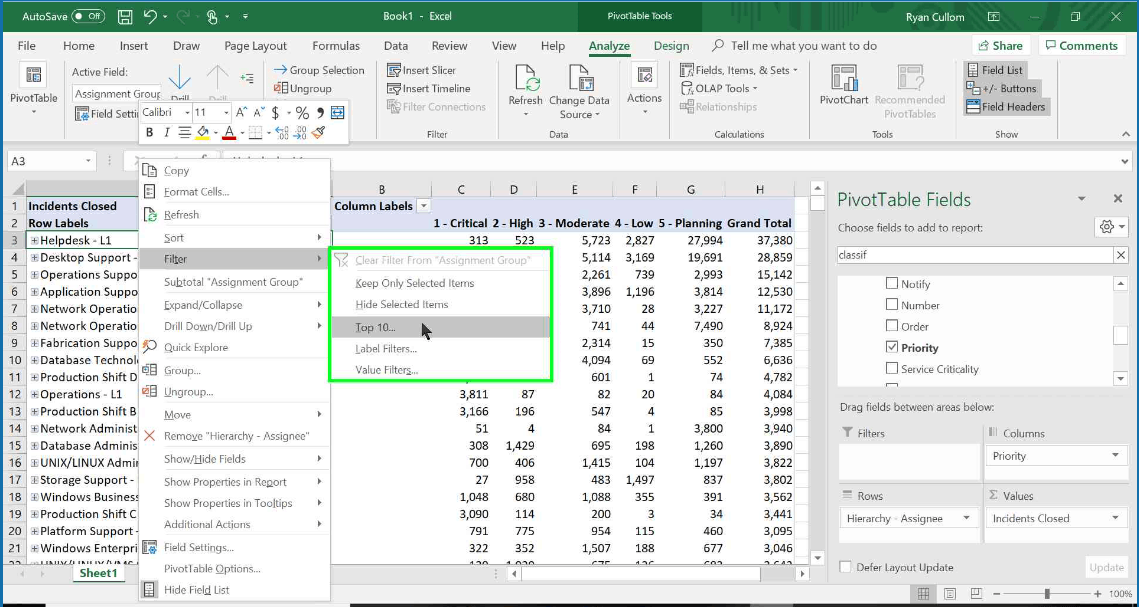
Task: Apply percent style format
Action: [x=301, y=113]
